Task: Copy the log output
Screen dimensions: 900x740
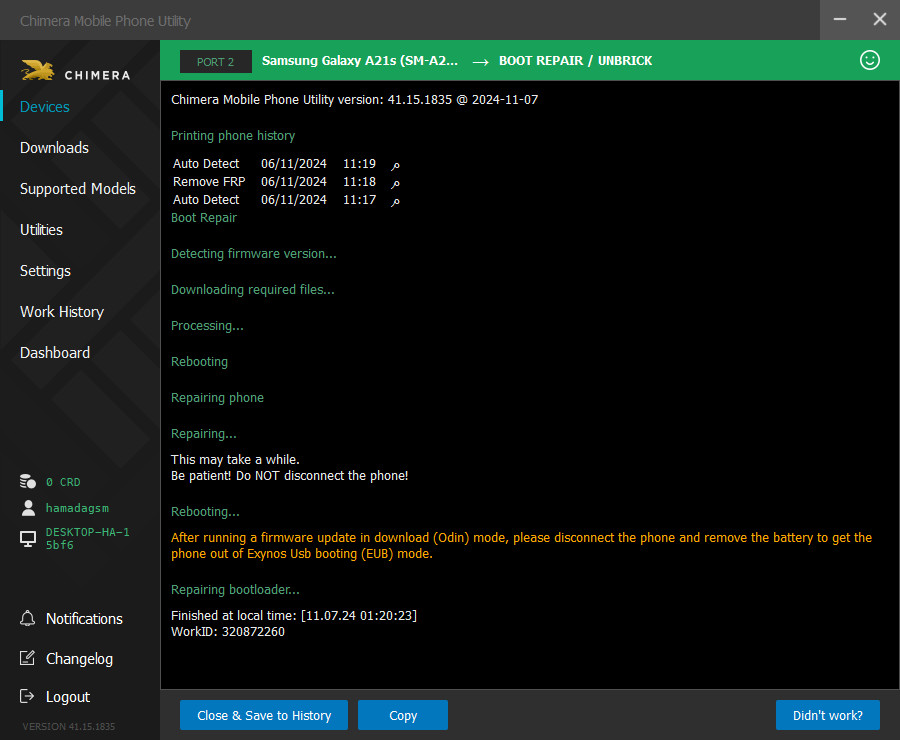Action: coord(403,715)
